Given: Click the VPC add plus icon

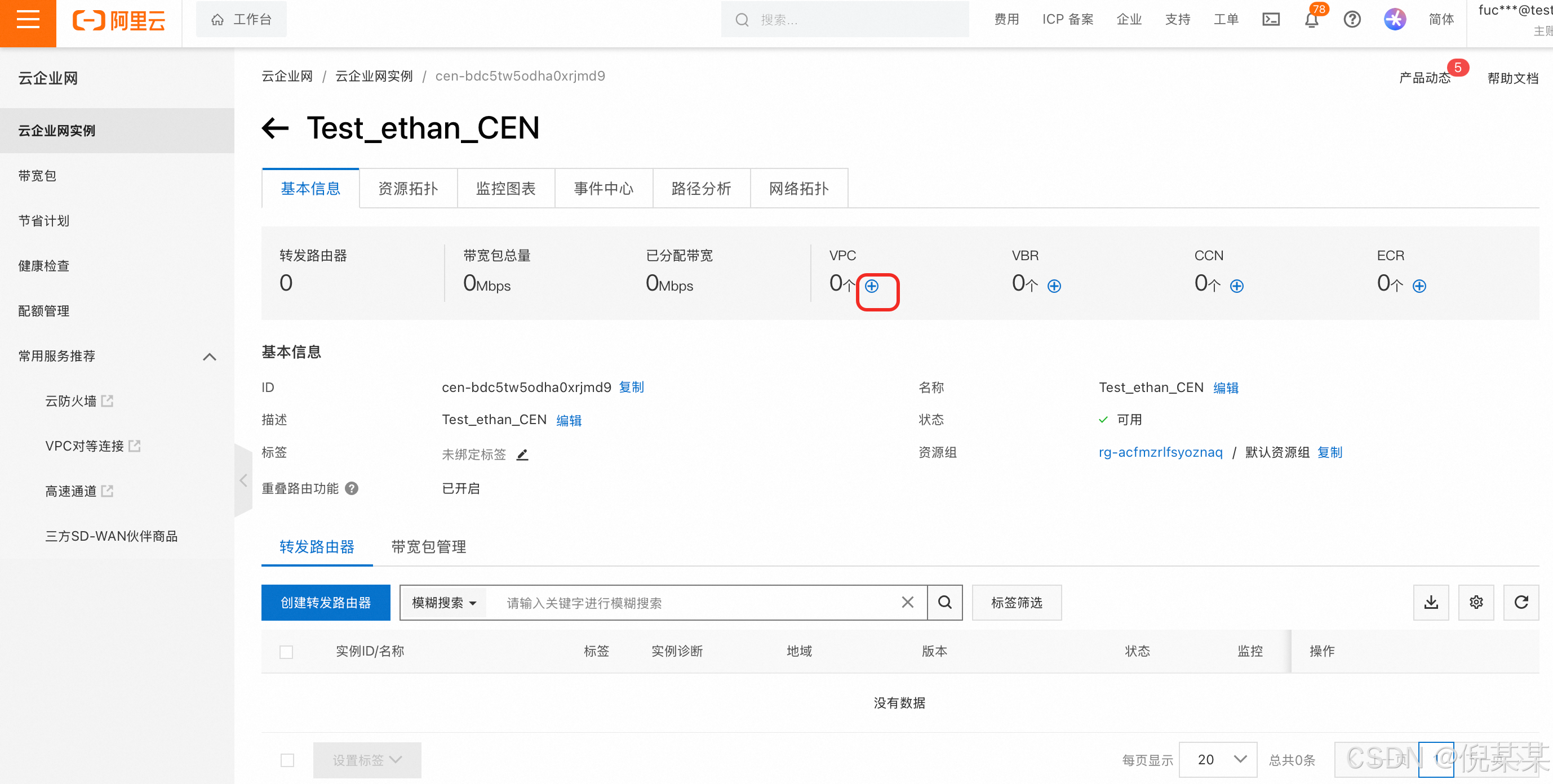Looking at the screenshot, I should (872, 286).
